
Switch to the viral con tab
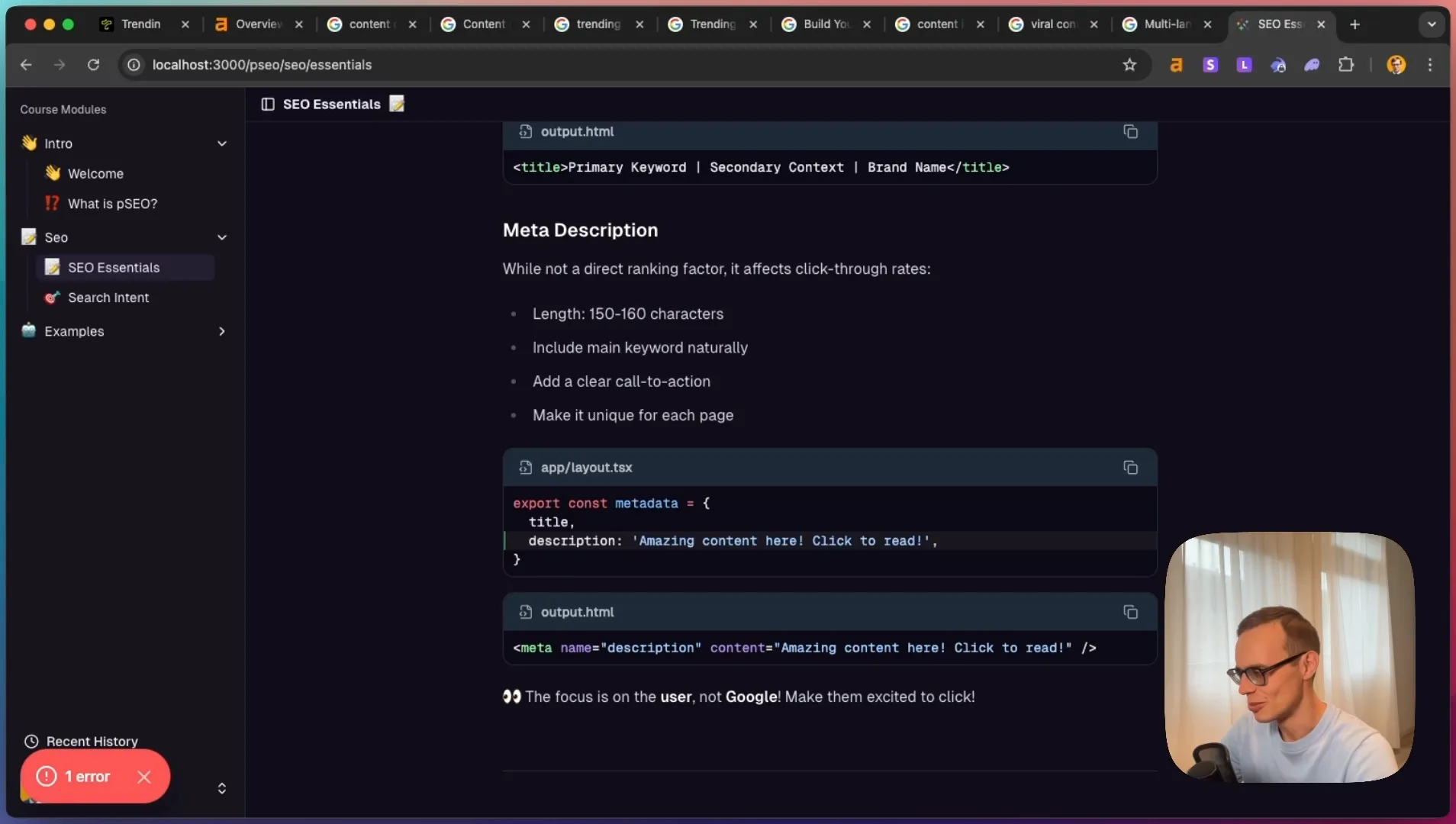pos(1053,24)
